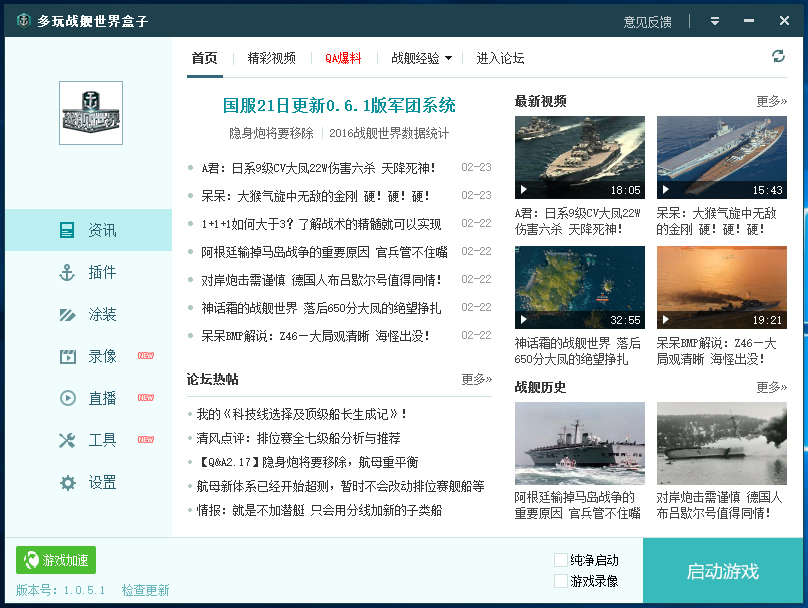This screenshot has width=808, height=608.
Task: Toggle the 游戏加速 switch
Action: tap(54, 560)
